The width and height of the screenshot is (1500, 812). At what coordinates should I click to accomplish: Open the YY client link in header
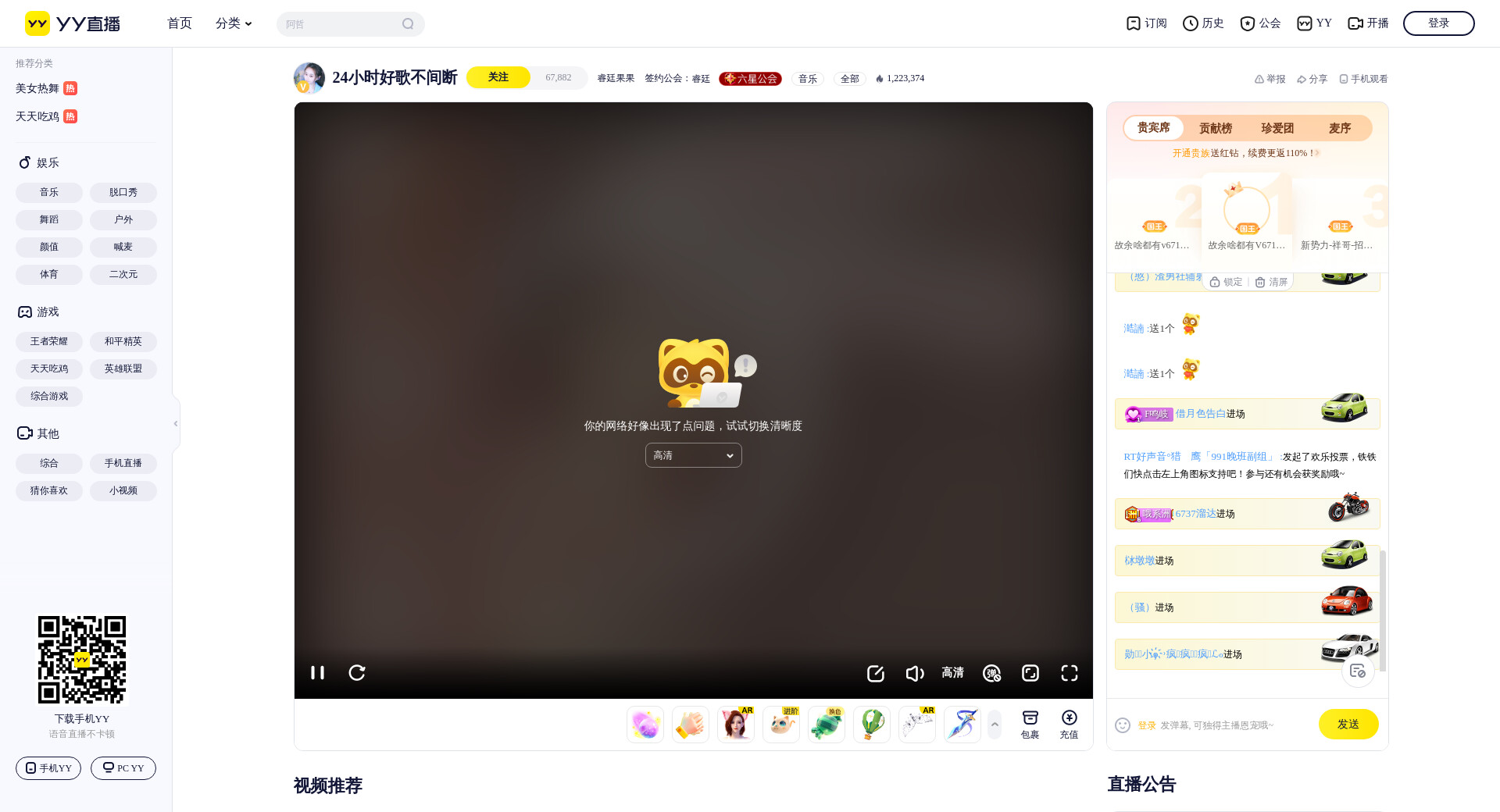[1314, 23]
